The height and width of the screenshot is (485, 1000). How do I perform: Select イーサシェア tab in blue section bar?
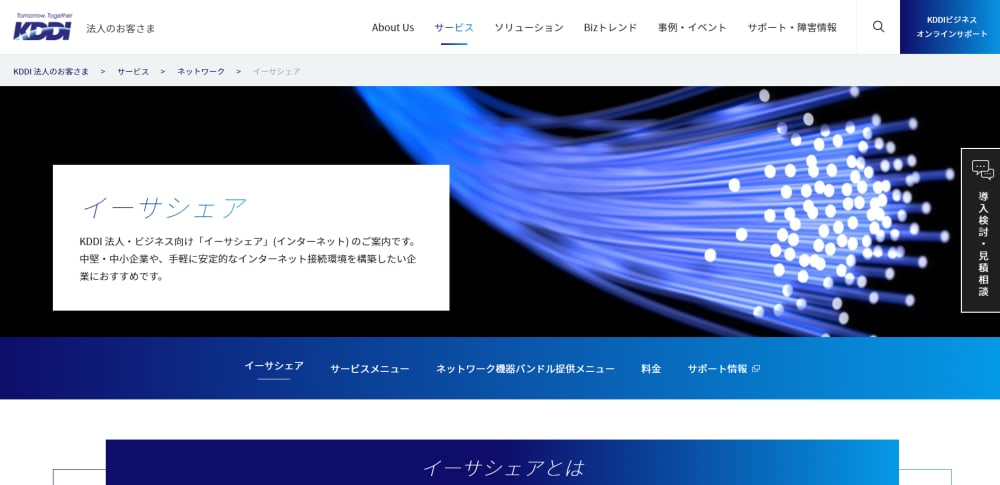coord(274,366)
